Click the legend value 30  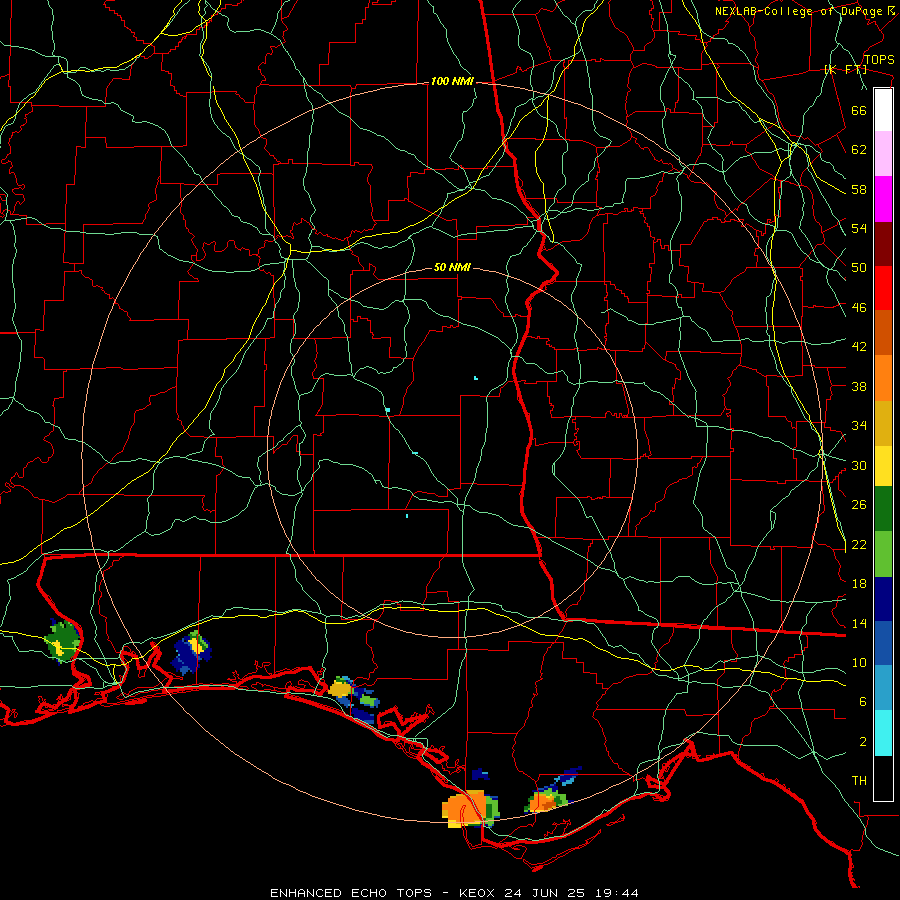pos(859,465)
